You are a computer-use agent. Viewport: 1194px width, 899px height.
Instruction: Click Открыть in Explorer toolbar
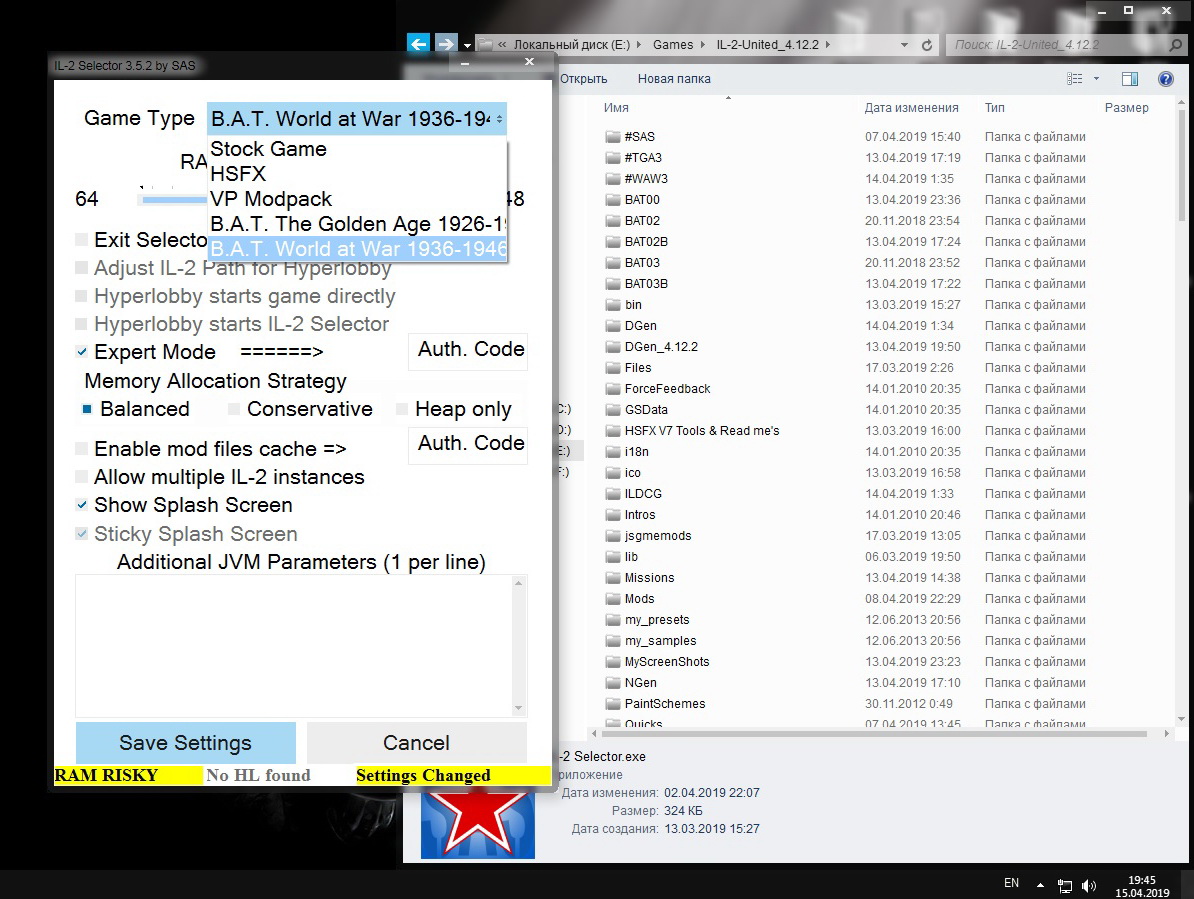(583, 78)
